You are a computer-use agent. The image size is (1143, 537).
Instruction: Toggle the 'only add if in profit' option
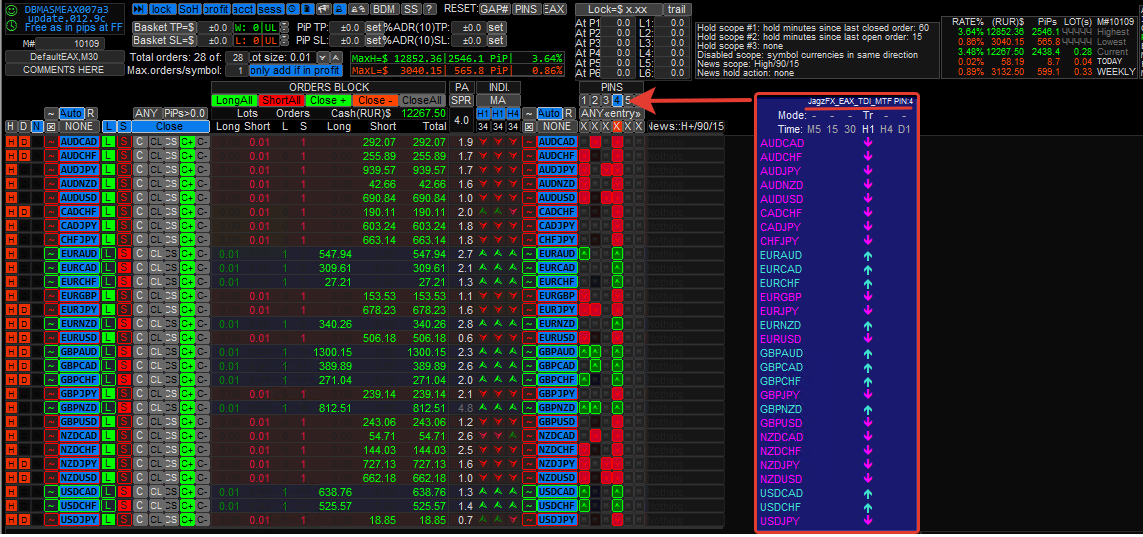coord(295,71)
